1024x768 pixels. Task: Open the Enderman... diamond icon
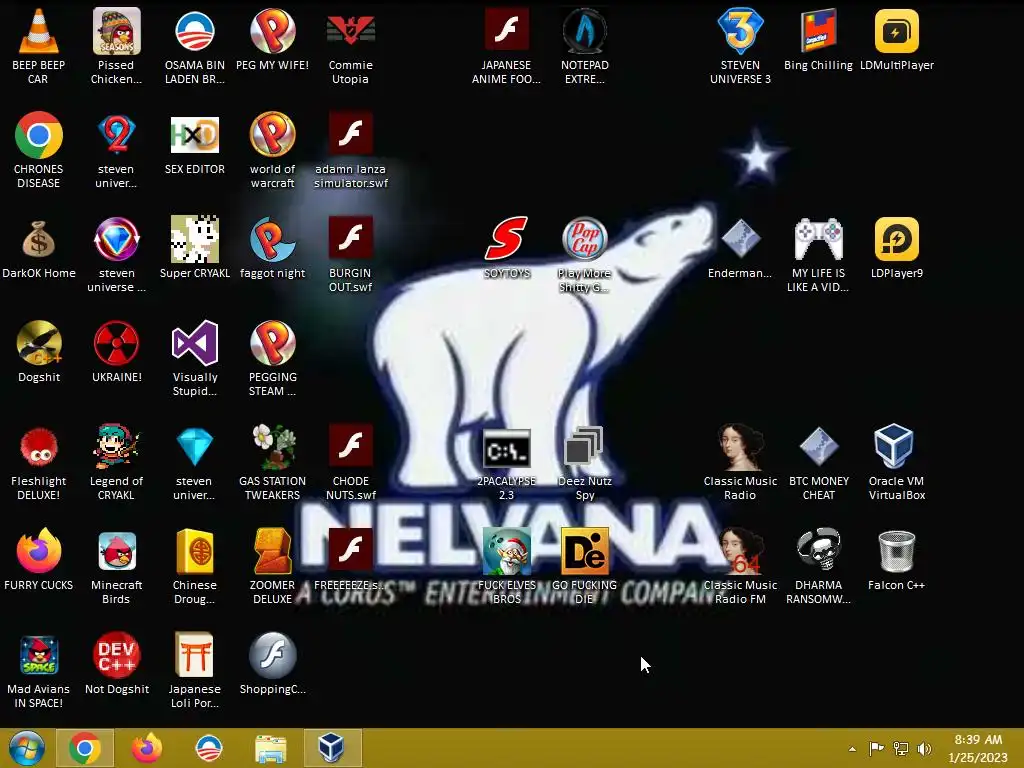pos(741,239)
